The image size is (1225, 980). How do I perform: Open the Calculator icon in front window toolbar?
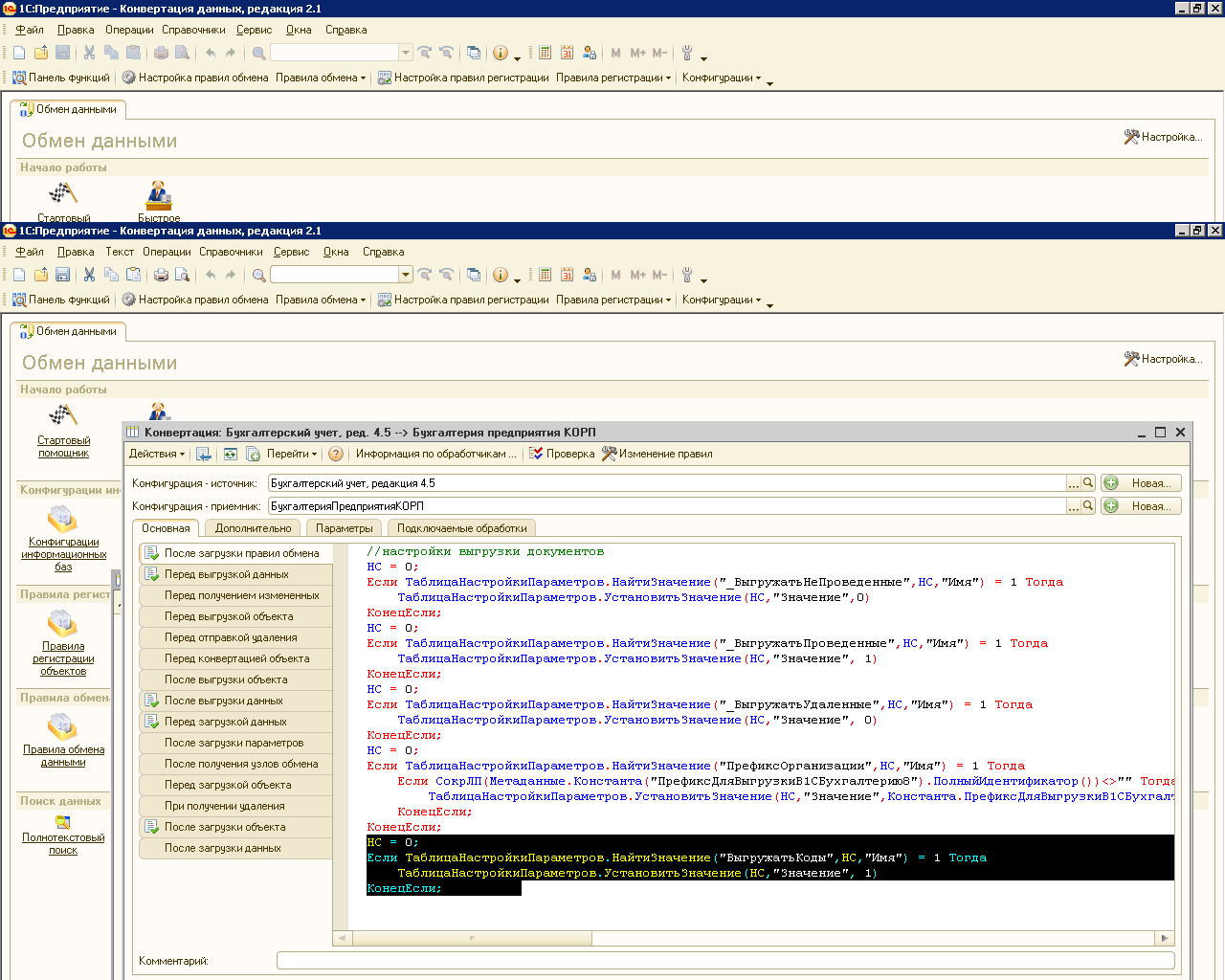coord(545,275)
